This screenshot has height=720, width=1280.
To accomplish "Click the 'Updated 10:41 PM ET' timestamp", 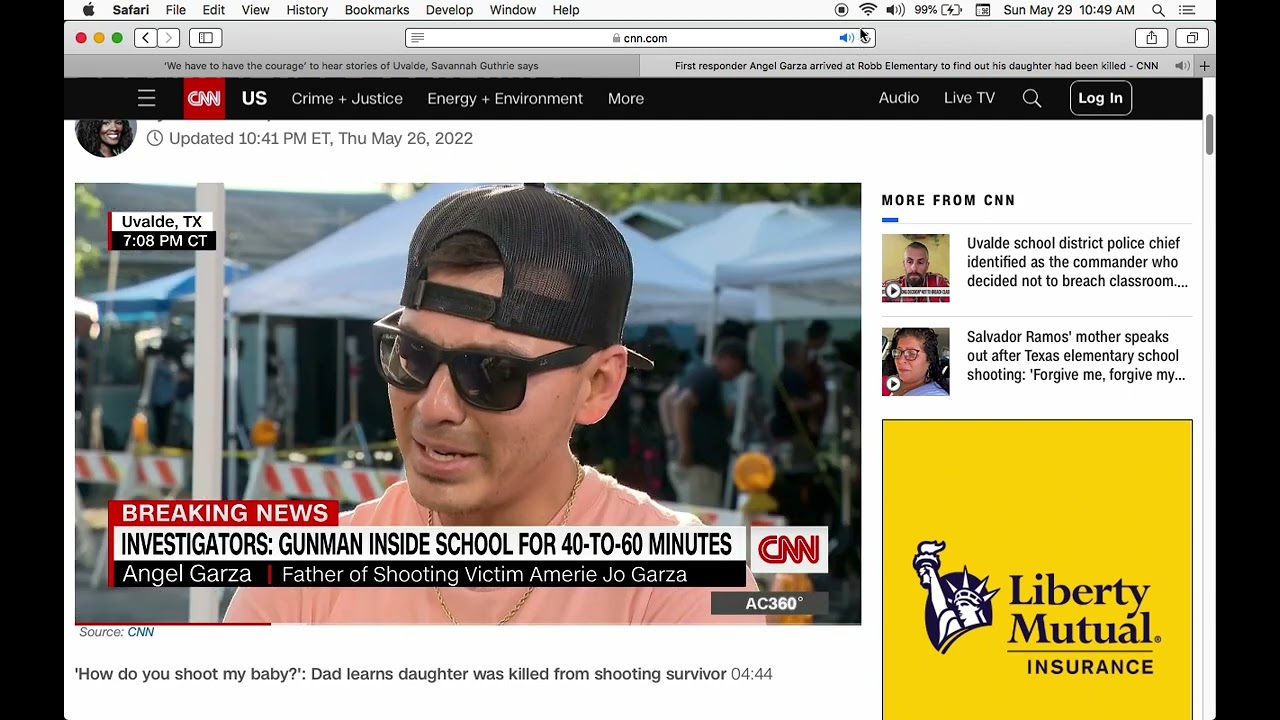I will [320, 138].
